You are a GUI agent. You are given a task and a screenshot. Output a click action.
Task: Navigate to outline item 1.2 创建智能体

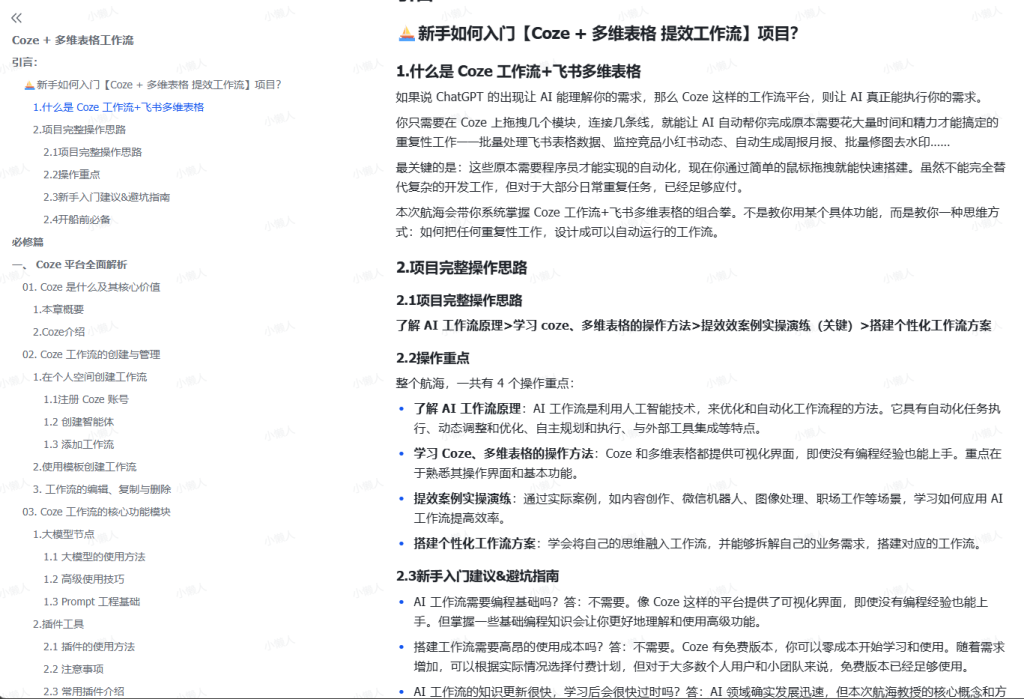pos(78,422)
